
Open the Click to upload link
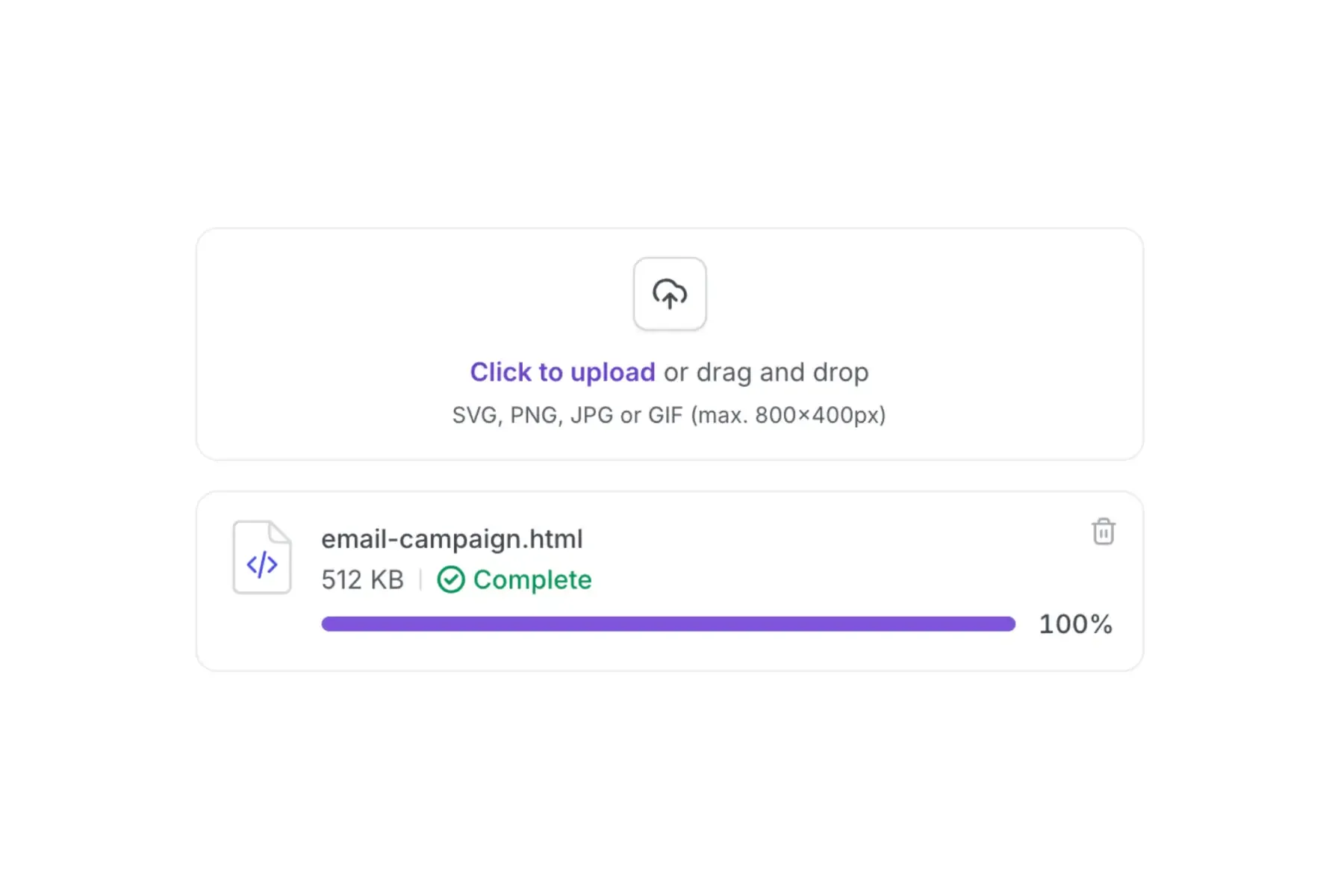(x=562, y=372)
